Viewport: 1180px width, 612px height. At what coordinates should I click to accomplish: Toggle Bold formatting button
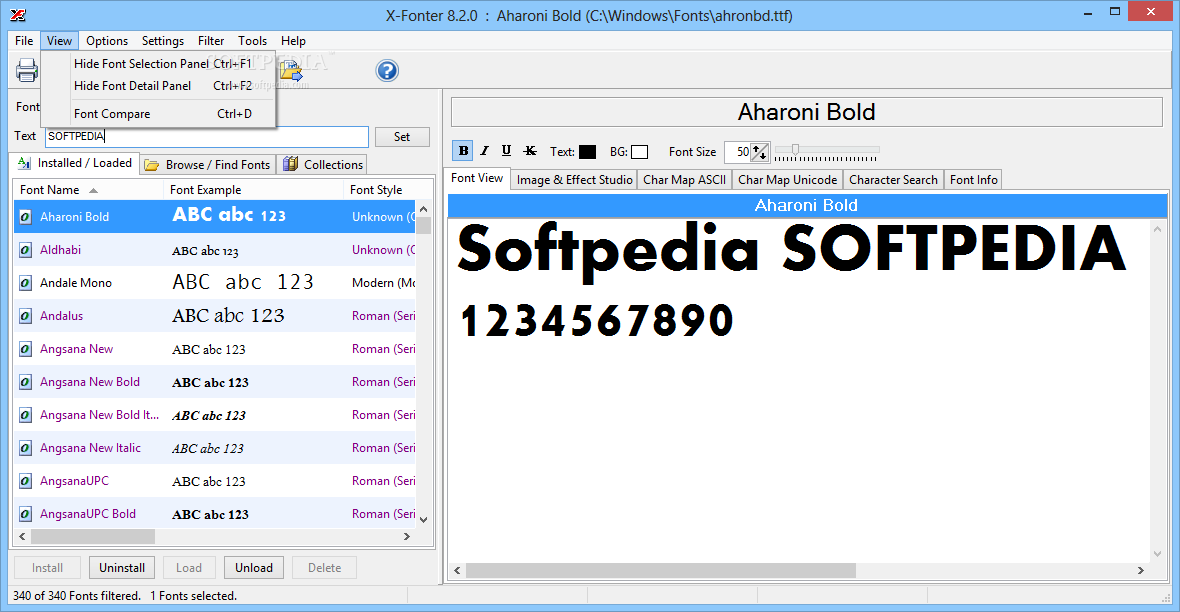[x=463, y=151]
